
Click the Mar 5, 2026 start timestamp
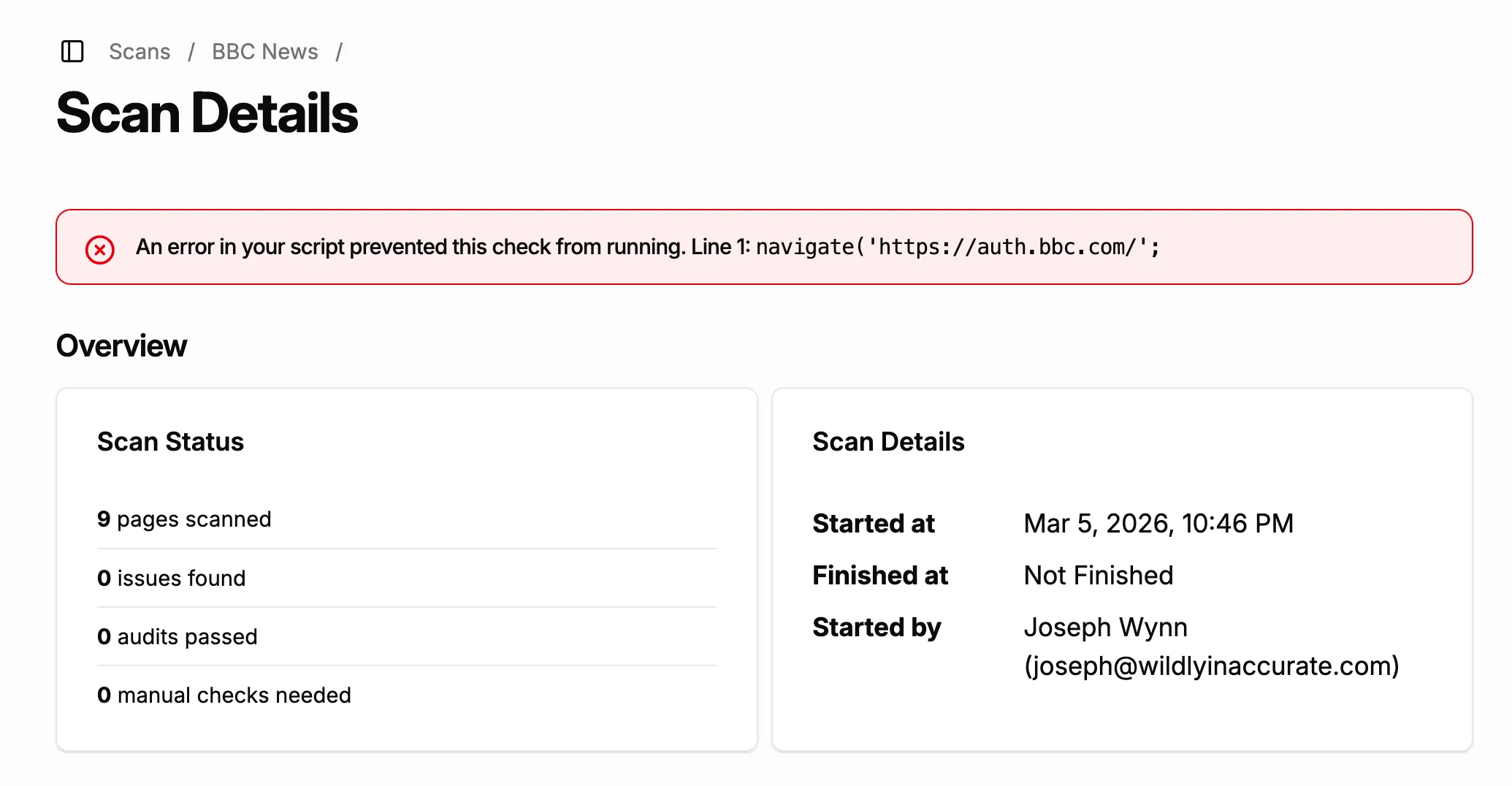pos(1158,523)
